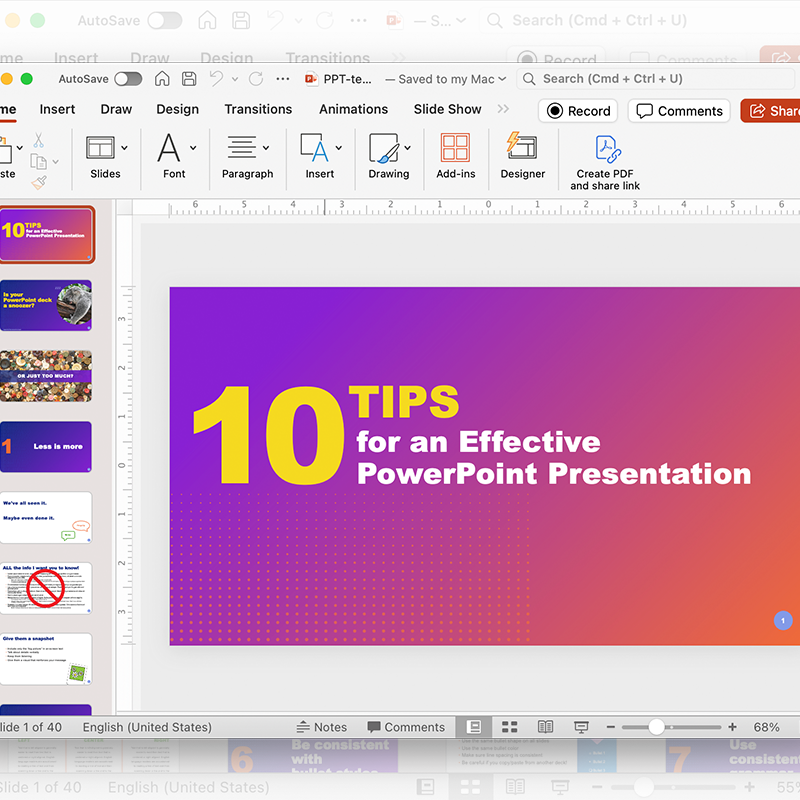This screenshot has width=800, height=800.
Task: Open the Add-ins icon
Action: click(x=455, y=148)
